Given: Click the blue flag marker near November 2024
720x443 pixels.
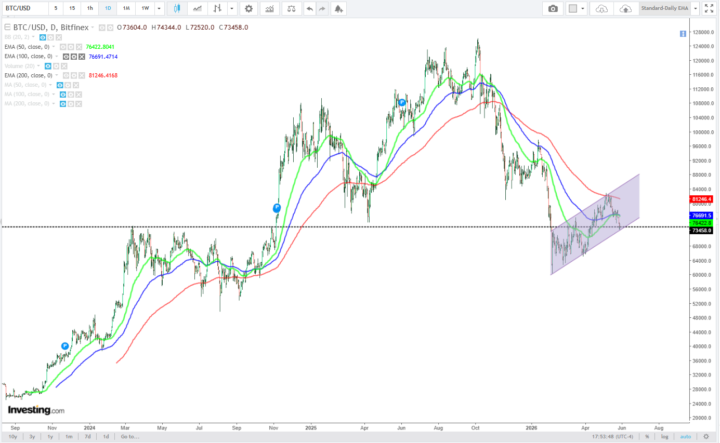Looking at the screenshot, I should tap(276, 208).
